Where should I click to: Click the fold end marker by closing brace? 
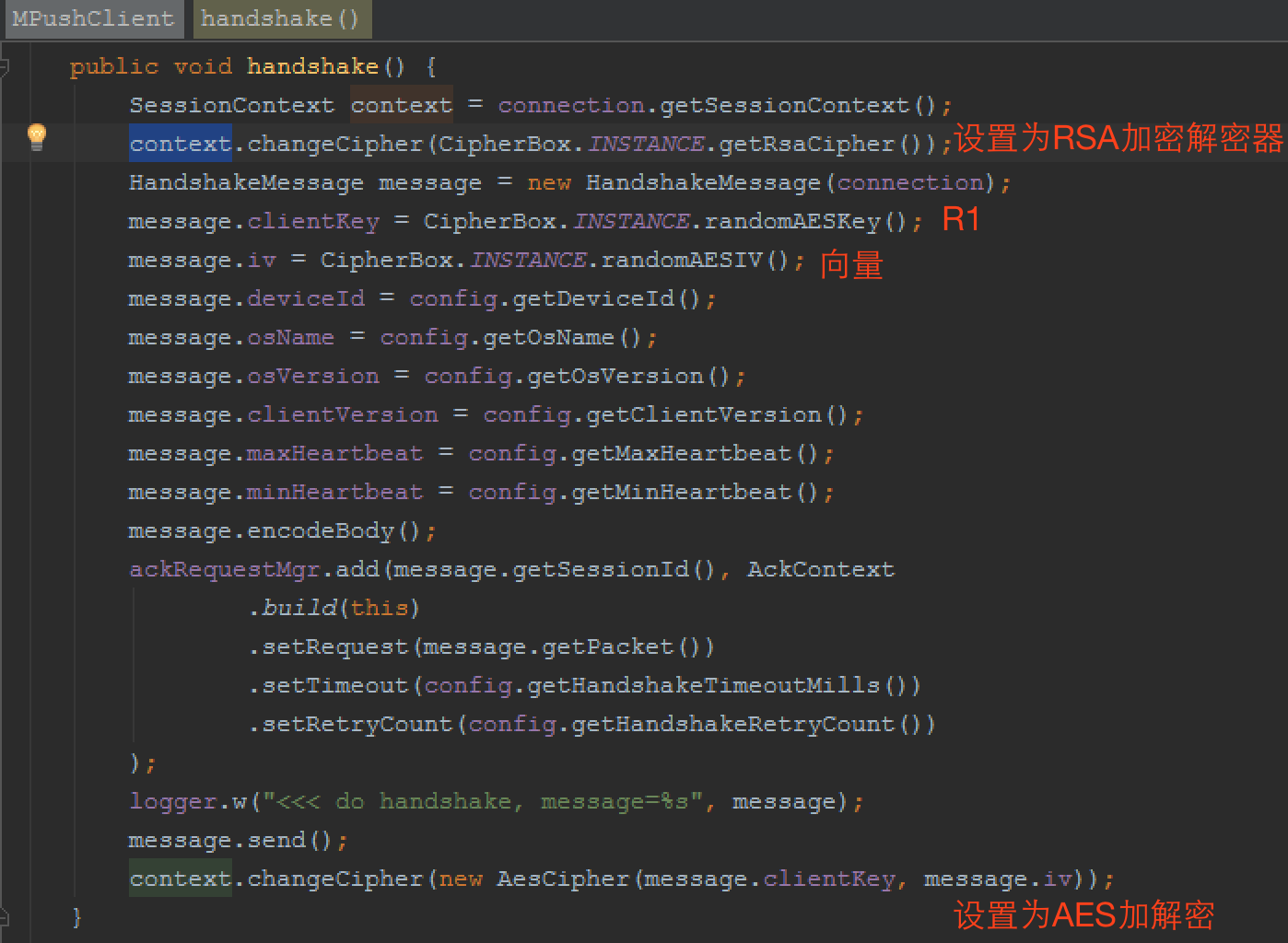(5, 917)
